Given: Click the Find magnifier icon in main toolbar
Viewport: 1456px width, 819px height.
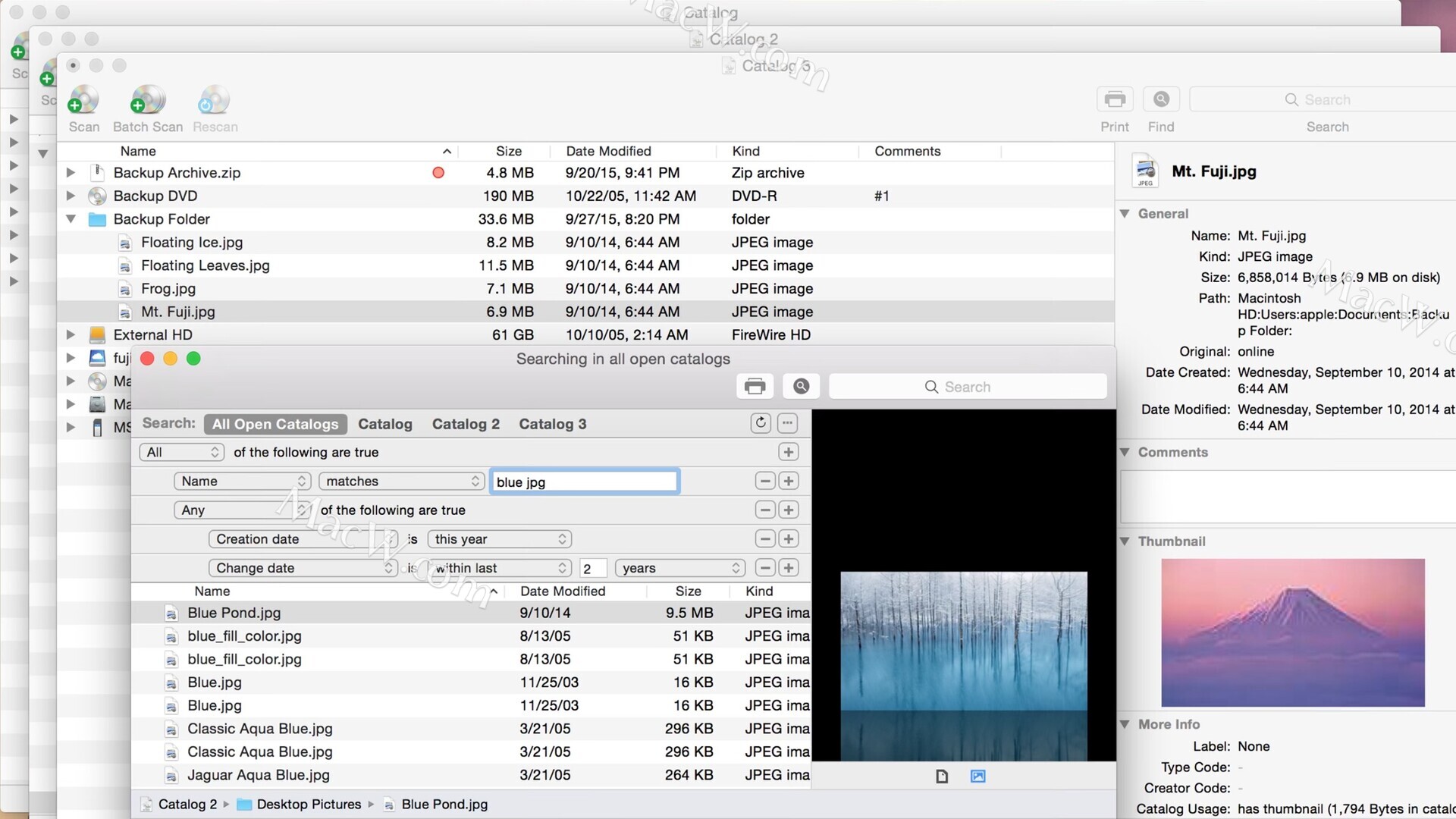Looking at the screenshot, I should pyautogui.click(x=1161, y=99).
